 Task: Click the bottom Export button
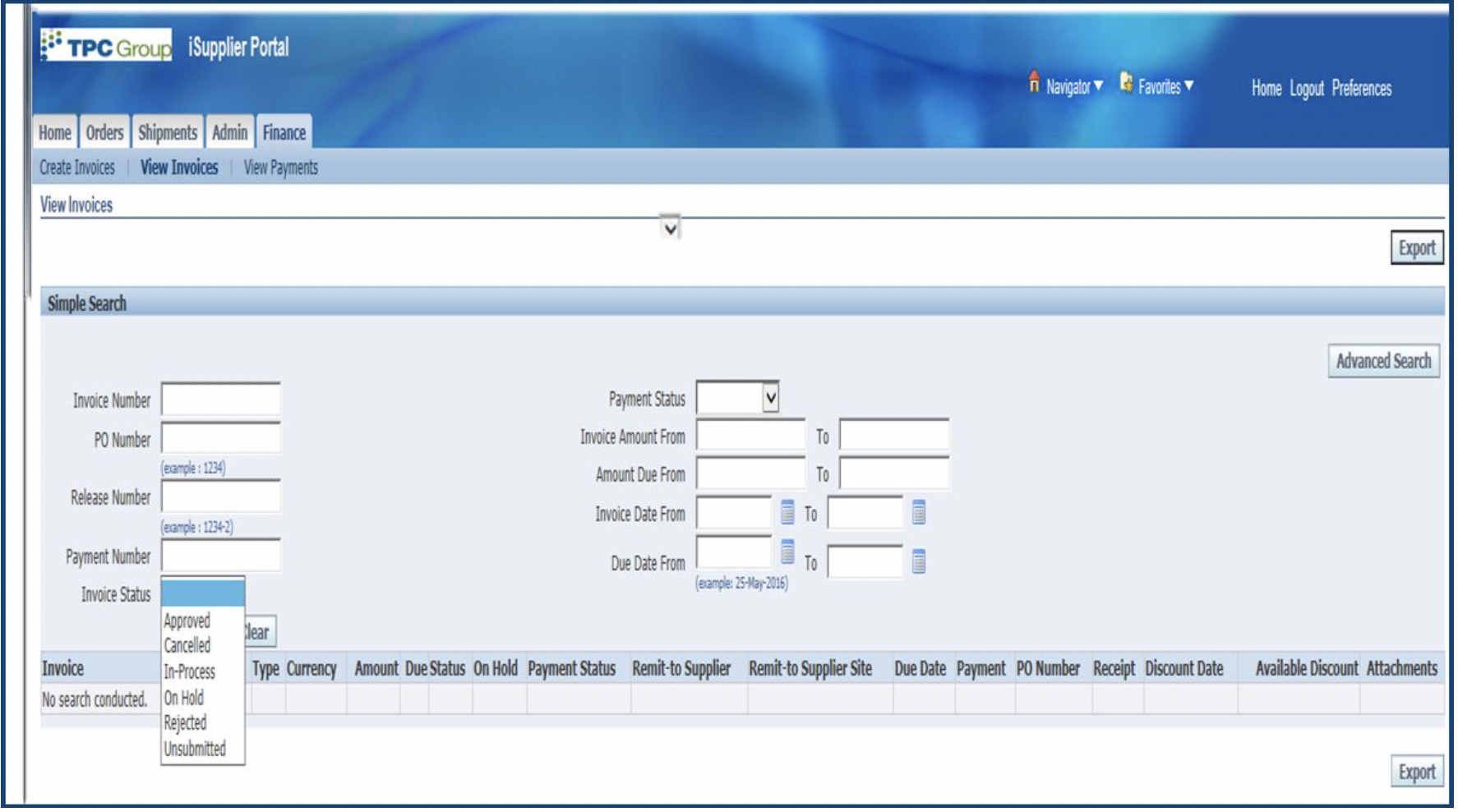click(x=1417, y=772)
